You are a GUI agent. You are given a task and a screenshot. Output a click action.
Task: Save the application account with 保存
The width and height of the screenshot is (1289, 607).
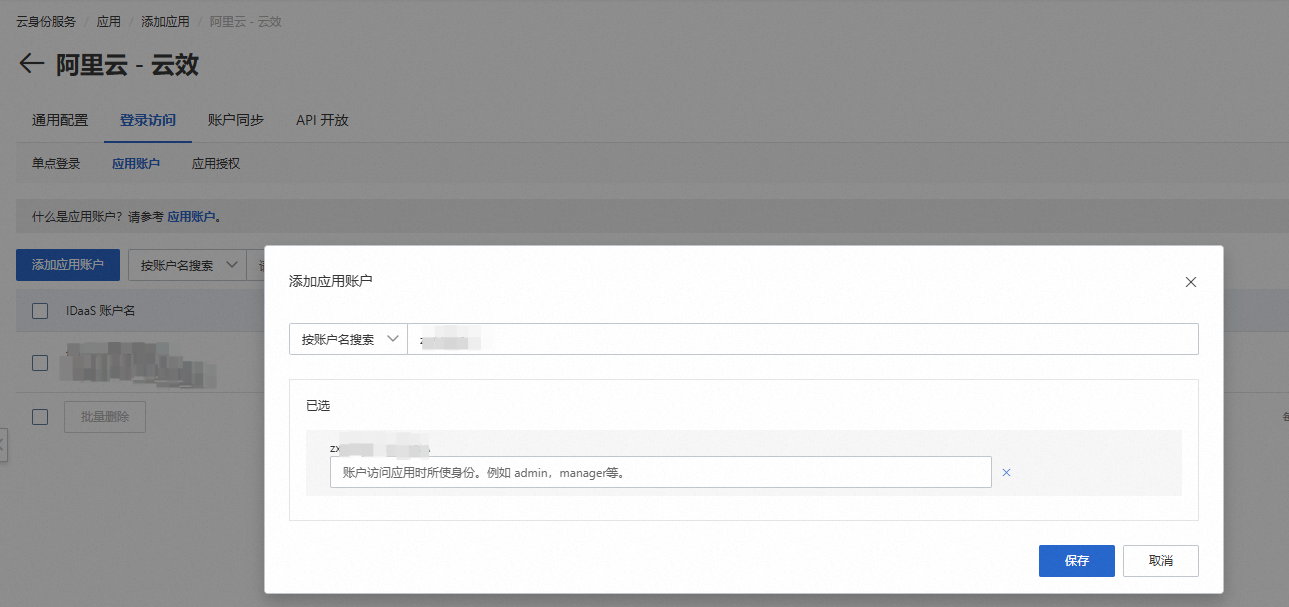pos(1076,561)
